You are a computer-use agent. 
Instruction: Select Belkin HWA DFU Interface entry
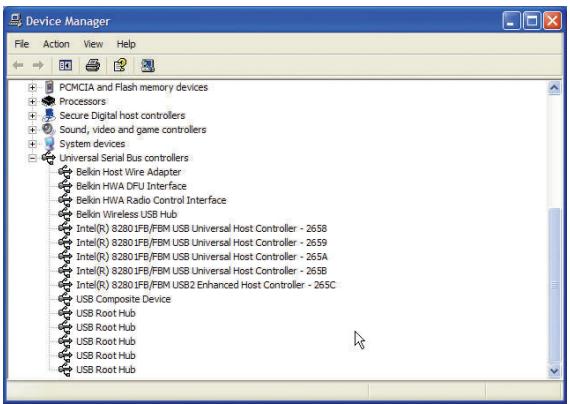click(131, 186)
